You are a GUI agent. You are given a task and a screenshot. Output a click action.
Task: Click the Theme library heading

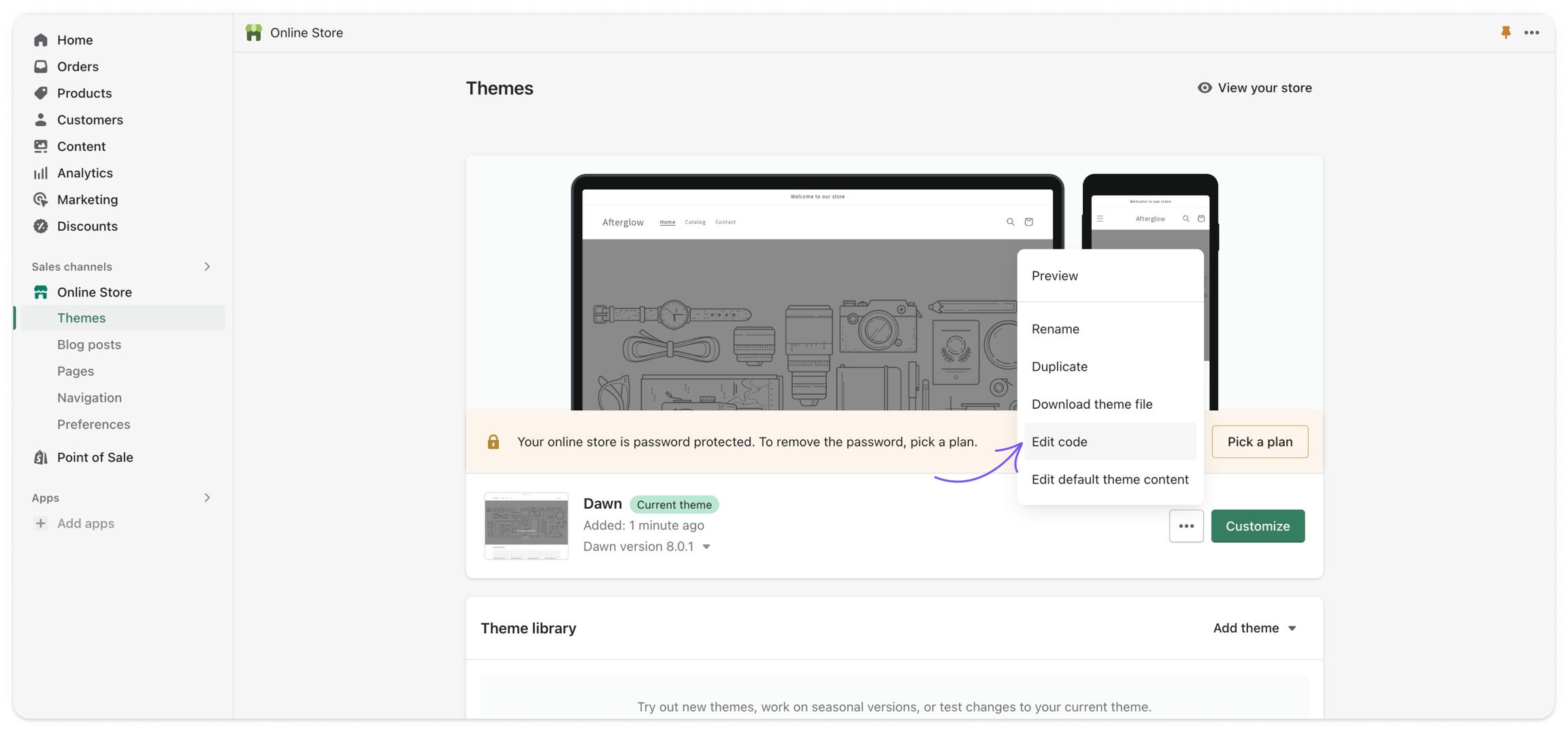(x=528, y=628)
